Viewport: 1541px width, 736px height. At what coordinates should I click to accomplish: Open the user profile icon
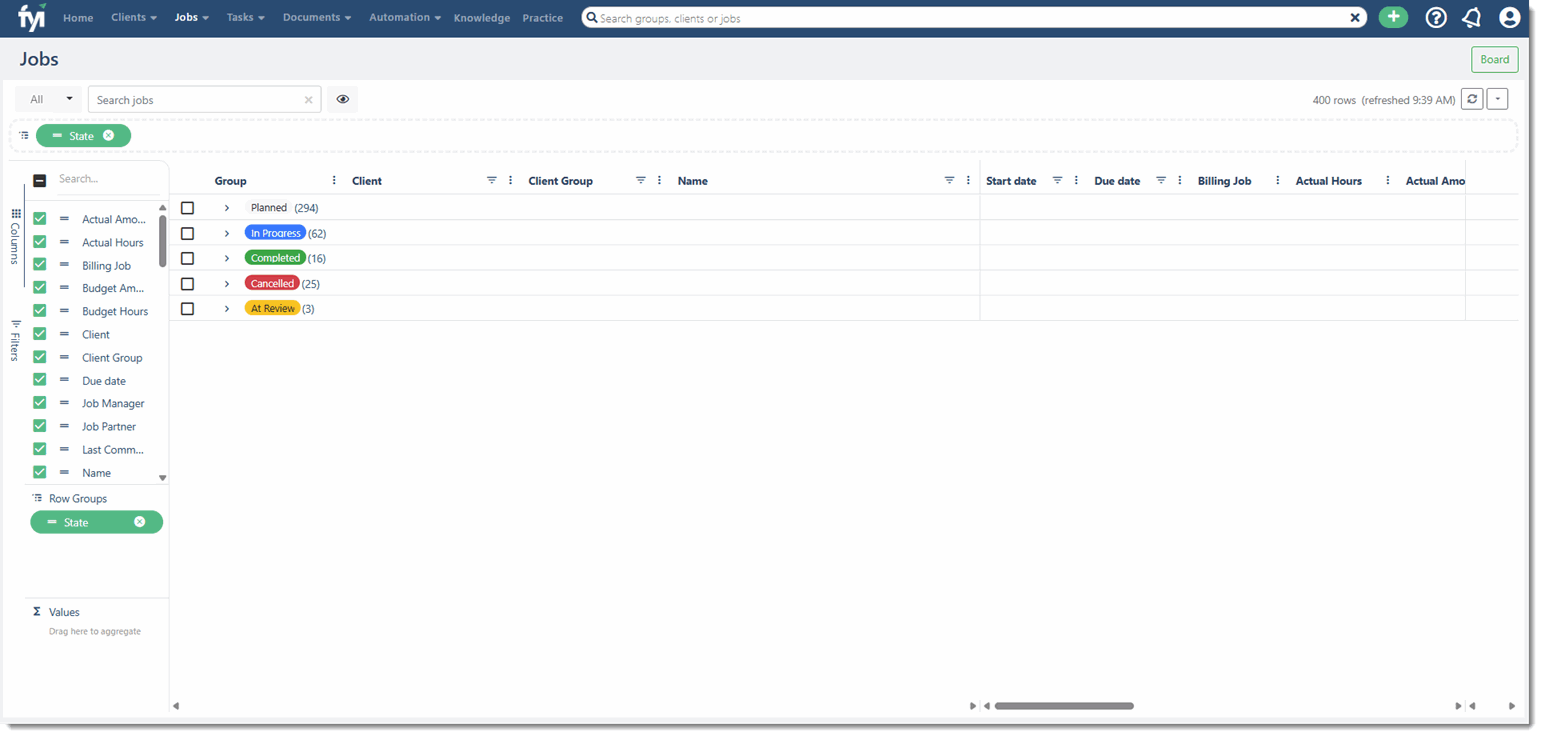pyautogui.click(x=1509, y=17)
